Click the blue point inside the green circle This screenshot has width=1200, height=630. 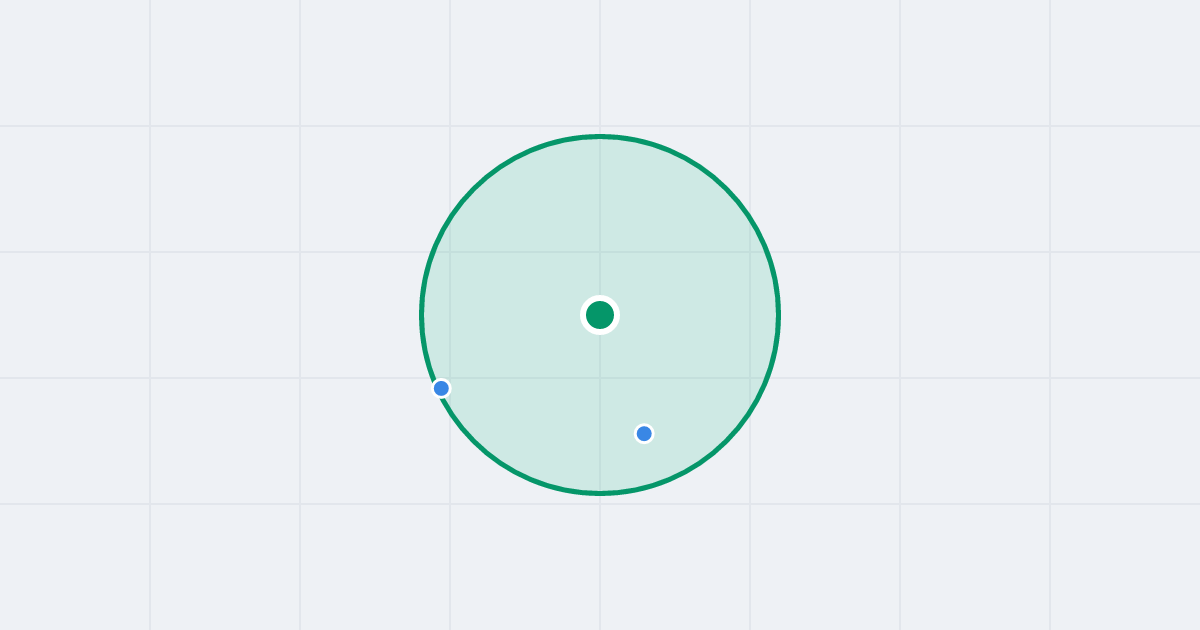click(644, 433)
